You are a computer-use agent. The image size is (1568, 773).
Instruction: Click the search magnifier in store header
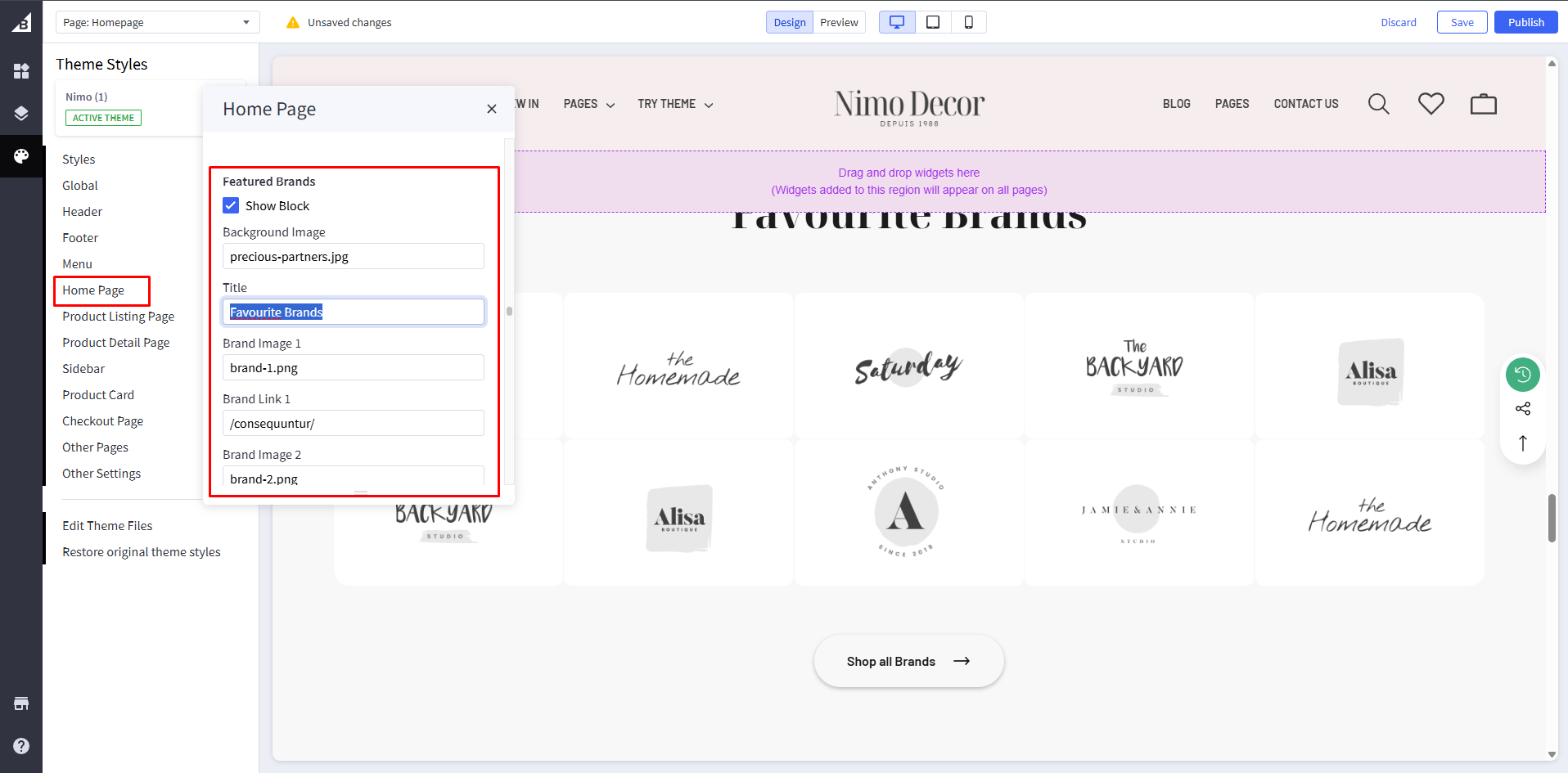[1378, 104]
